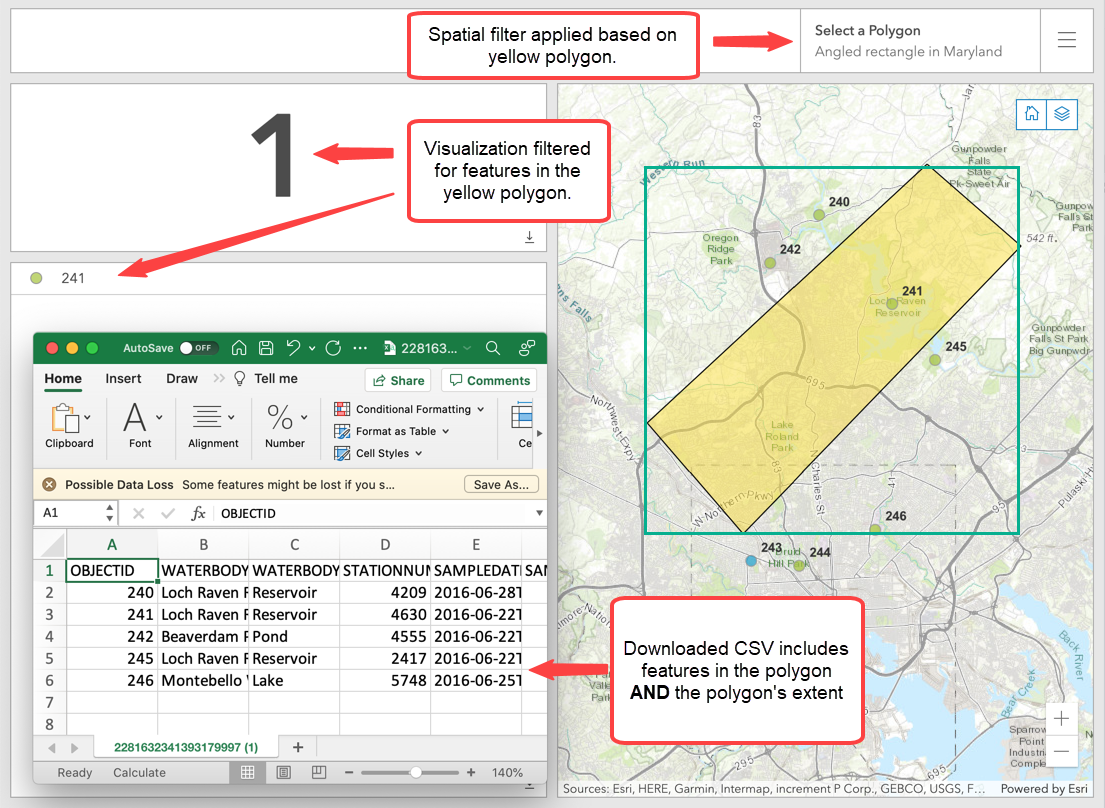Click 140% zoom level

click(x=507, y=773)
